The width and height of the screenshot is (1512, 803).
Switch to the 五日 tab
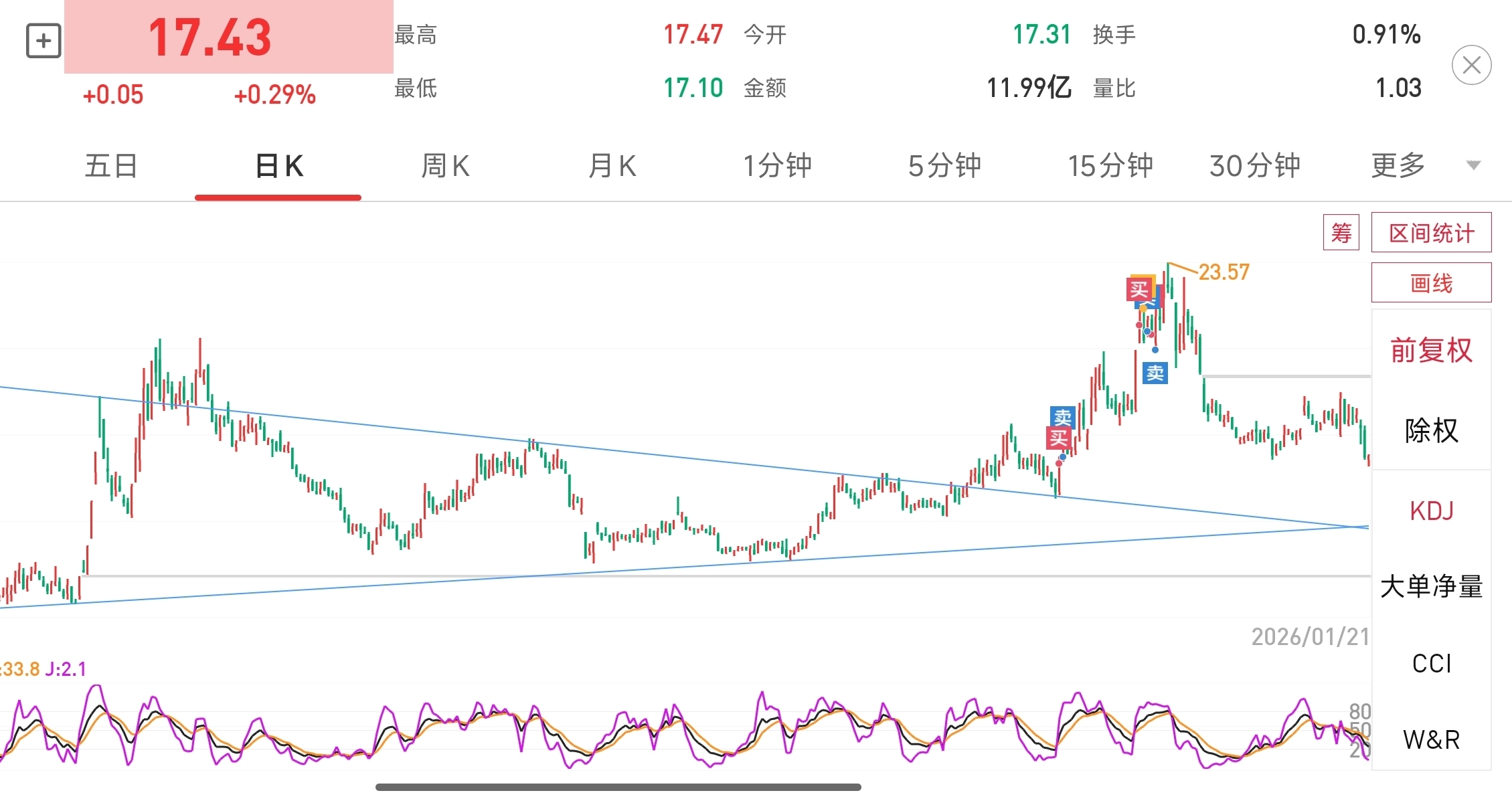tap(111, 165)
